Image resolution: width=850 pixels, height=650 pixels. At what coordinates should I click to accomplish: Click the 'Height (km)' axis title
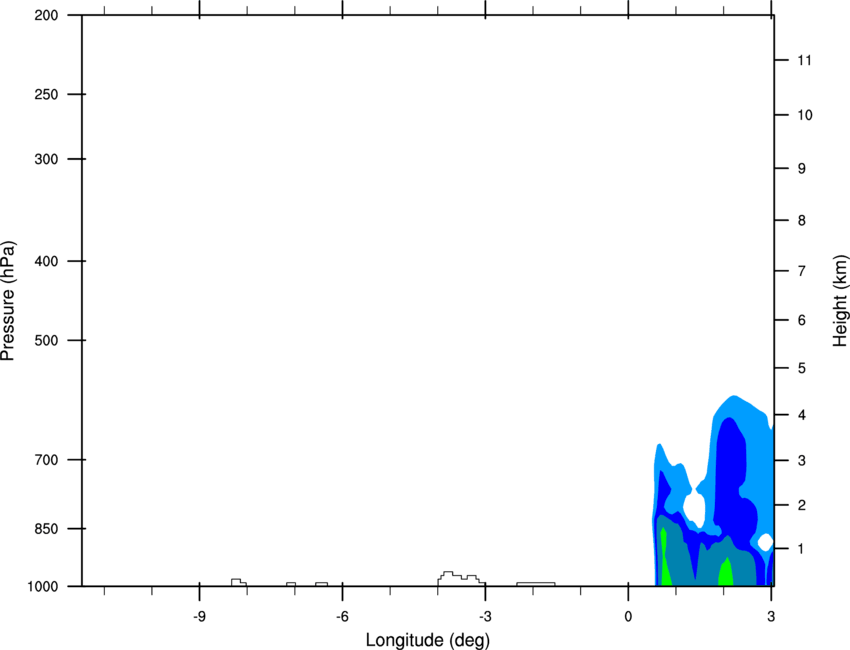pyautogui.click(x=840, y=301)
